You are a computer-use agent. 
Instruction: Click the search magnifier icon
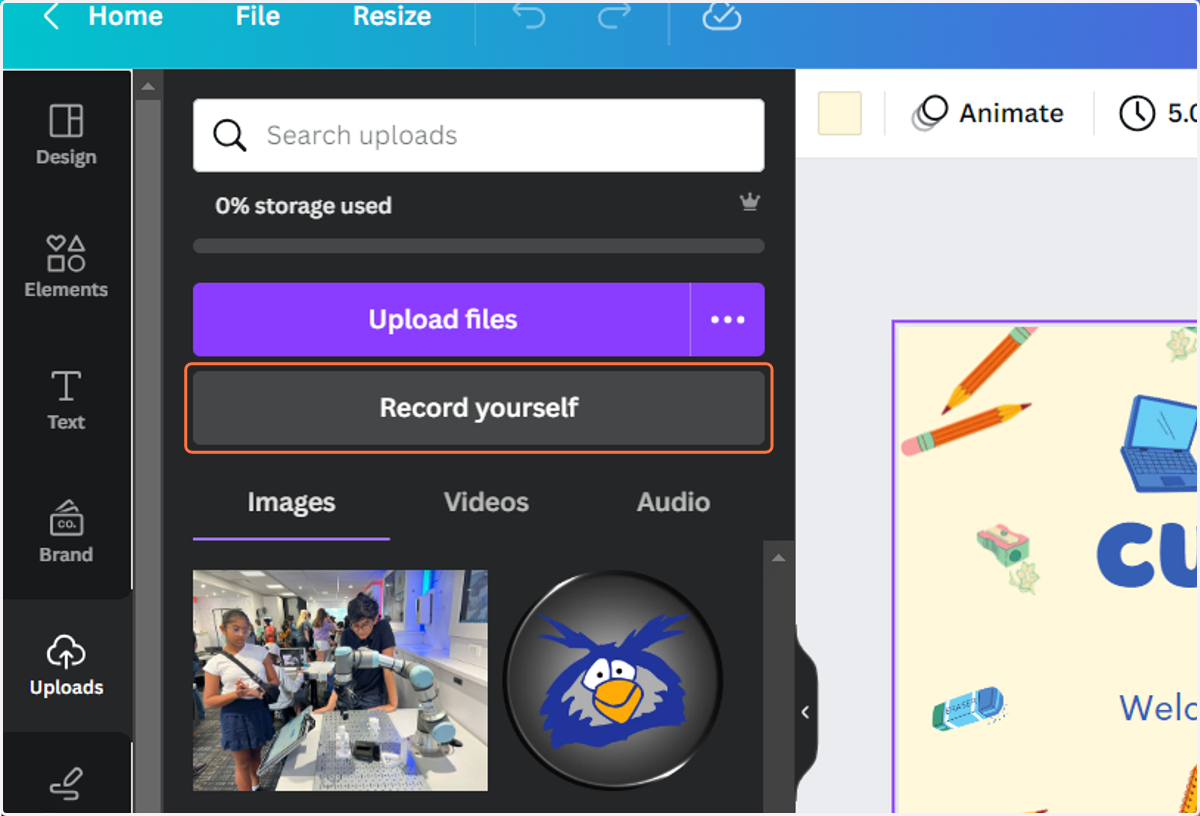(230, 135)
